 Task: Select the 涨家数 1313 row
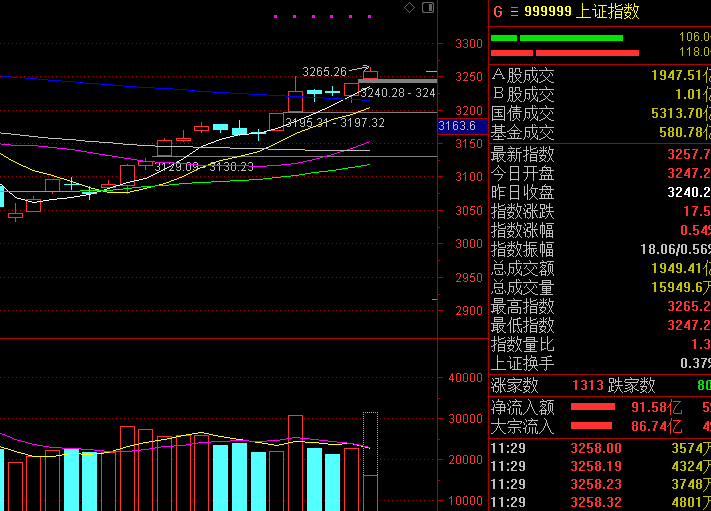click(x=600, y=385)
